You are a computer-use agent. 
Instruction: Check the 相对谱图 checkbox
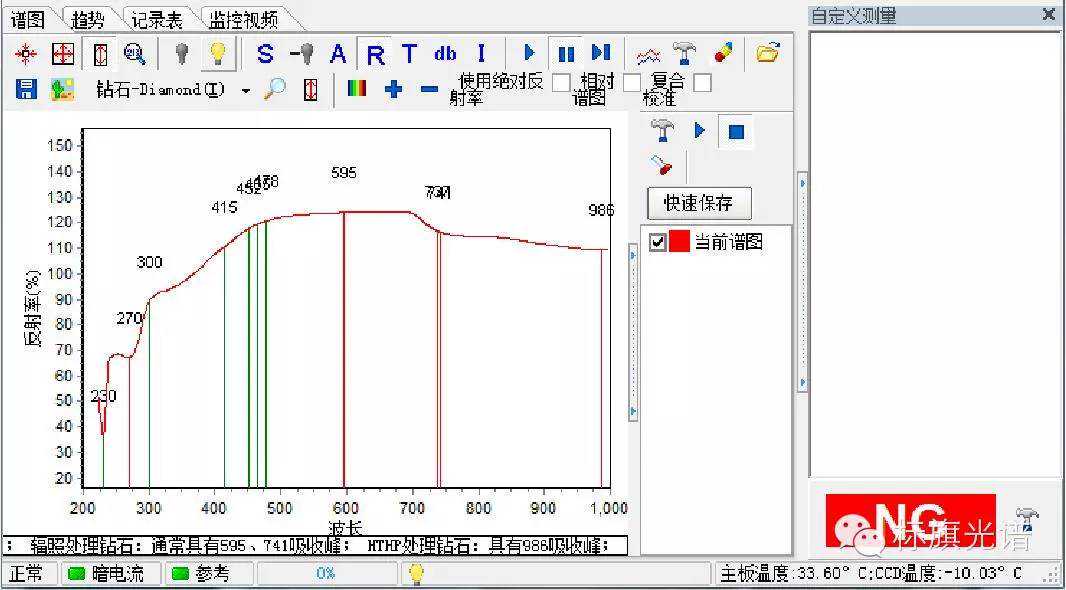[x=631, y=83]
